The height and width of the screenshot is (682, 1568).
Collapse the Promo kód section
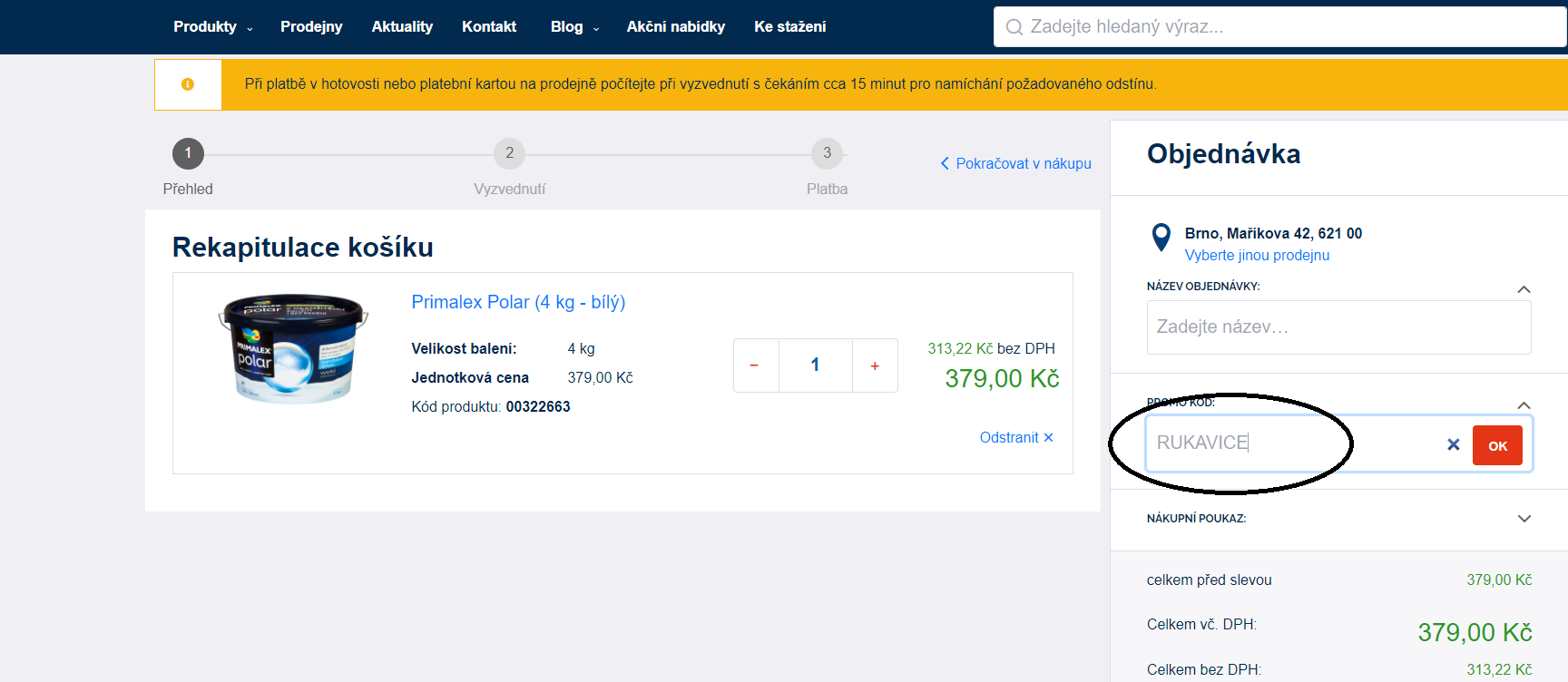[x=1524, y=405]
